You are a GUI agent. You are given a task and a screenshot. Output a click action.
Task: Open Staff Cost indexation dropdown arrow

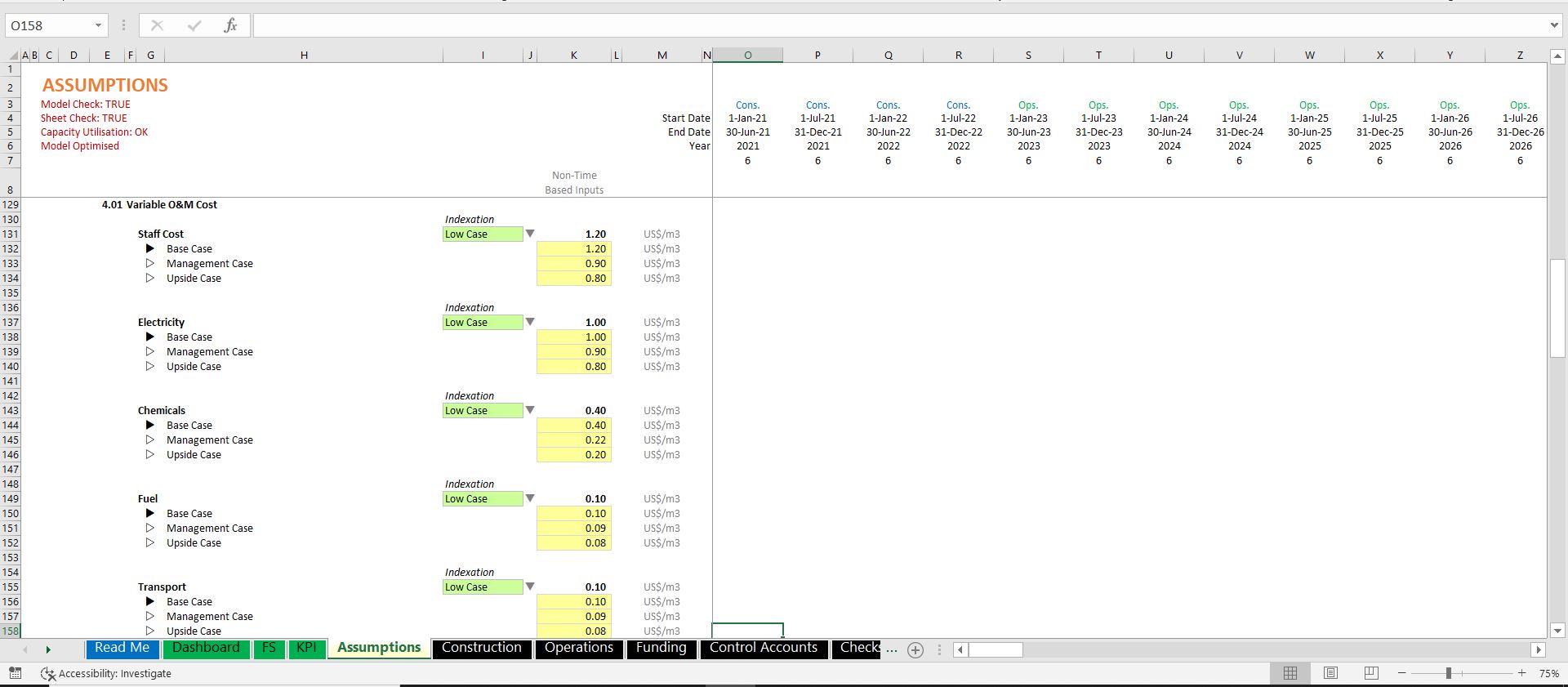(x=530, y=234)
